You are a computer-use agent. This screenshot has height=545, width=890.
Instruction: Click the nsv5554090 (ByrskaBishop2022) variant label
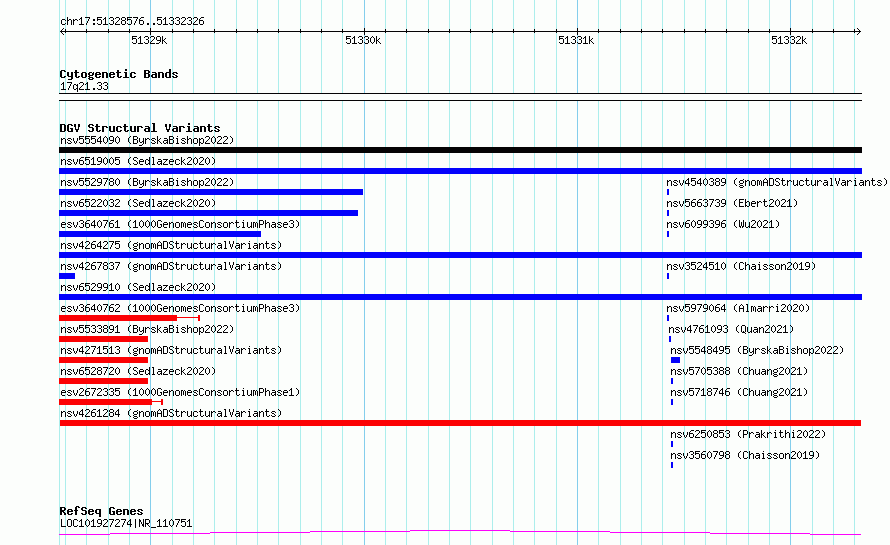(x=147, y=140)
